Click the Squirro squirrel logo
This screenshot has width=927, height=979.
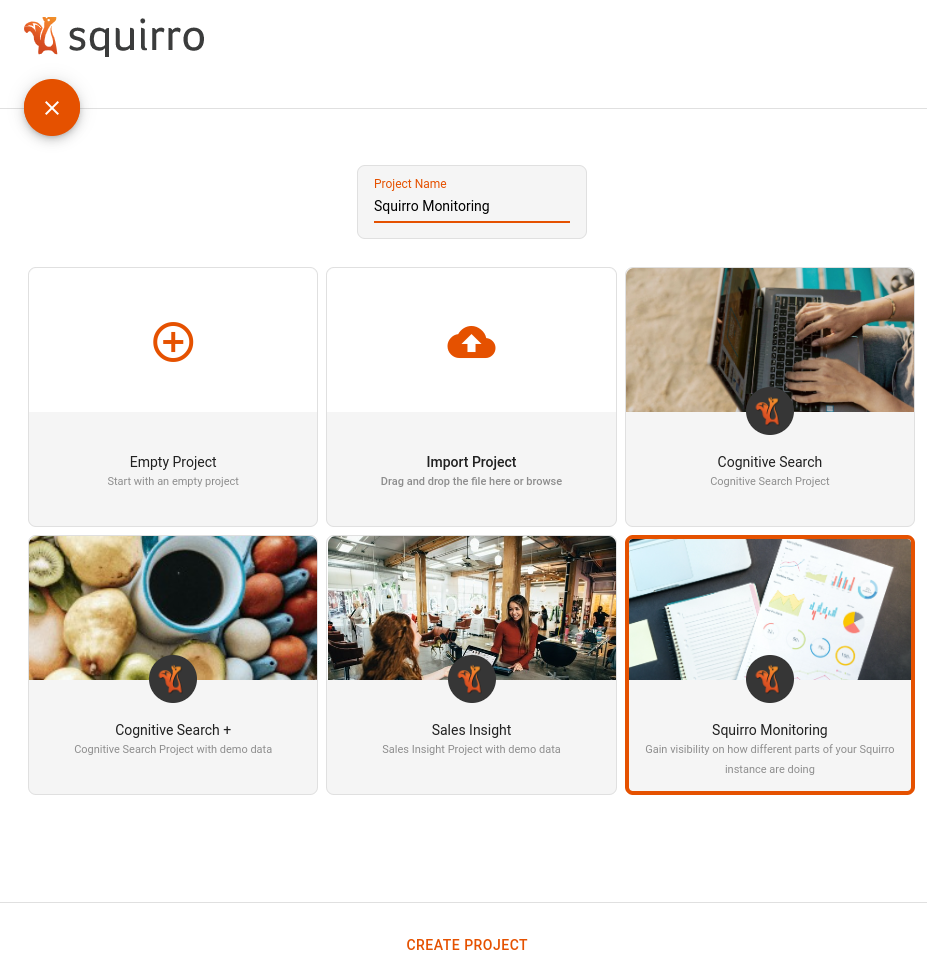point(41,36)
